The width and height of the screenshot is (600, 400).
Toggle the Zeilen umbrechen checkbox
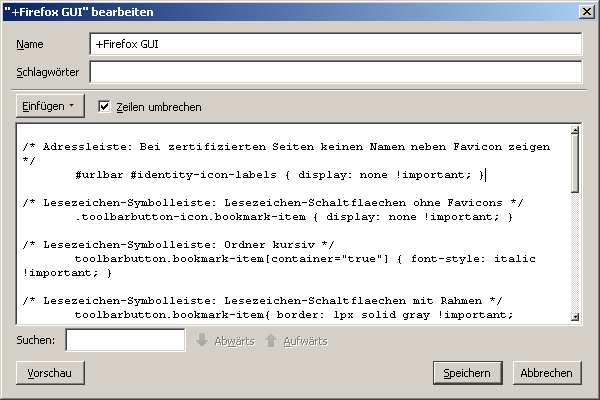coord(105,106)
